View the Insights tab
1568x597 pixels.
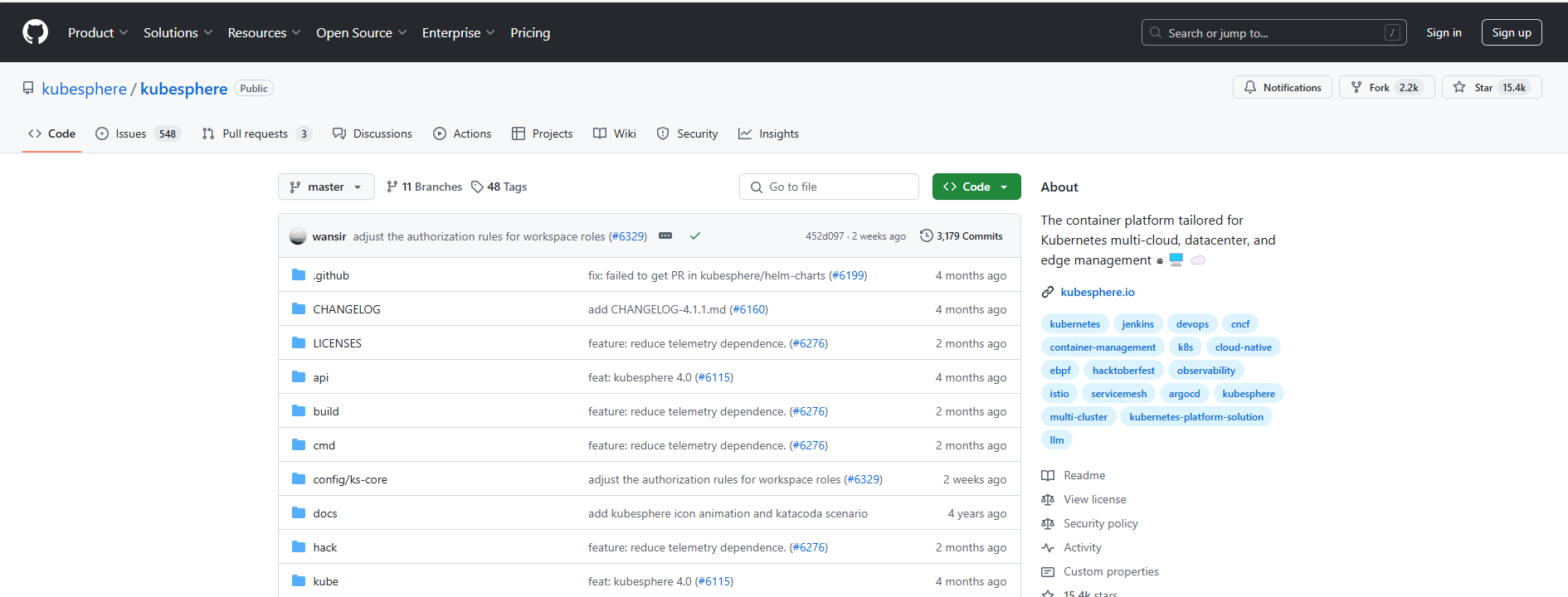768,133
